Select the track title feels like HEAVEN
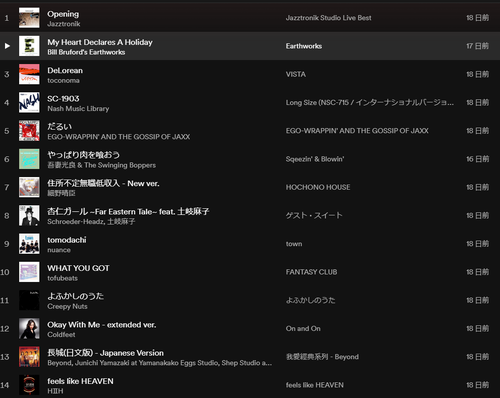 [80, 381]
